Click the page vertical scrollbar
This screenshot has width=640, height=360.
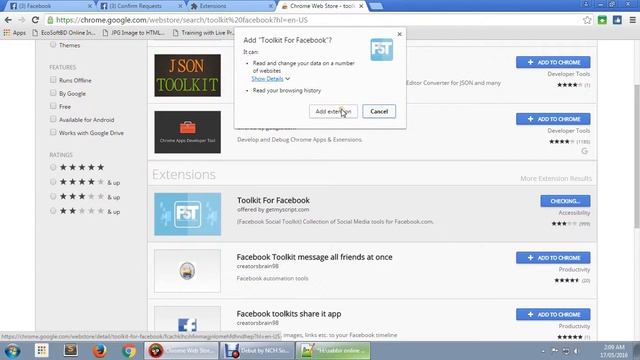[x=637, y=156]
